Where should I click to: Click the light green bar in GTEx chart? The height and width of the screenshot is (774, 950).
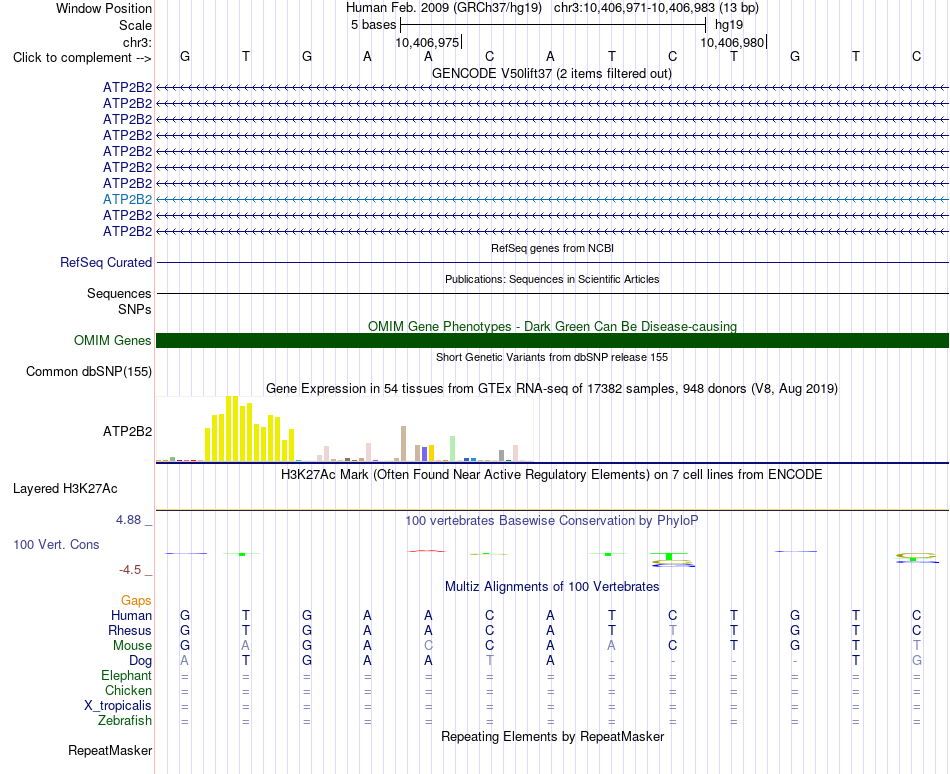coord(453,449)
